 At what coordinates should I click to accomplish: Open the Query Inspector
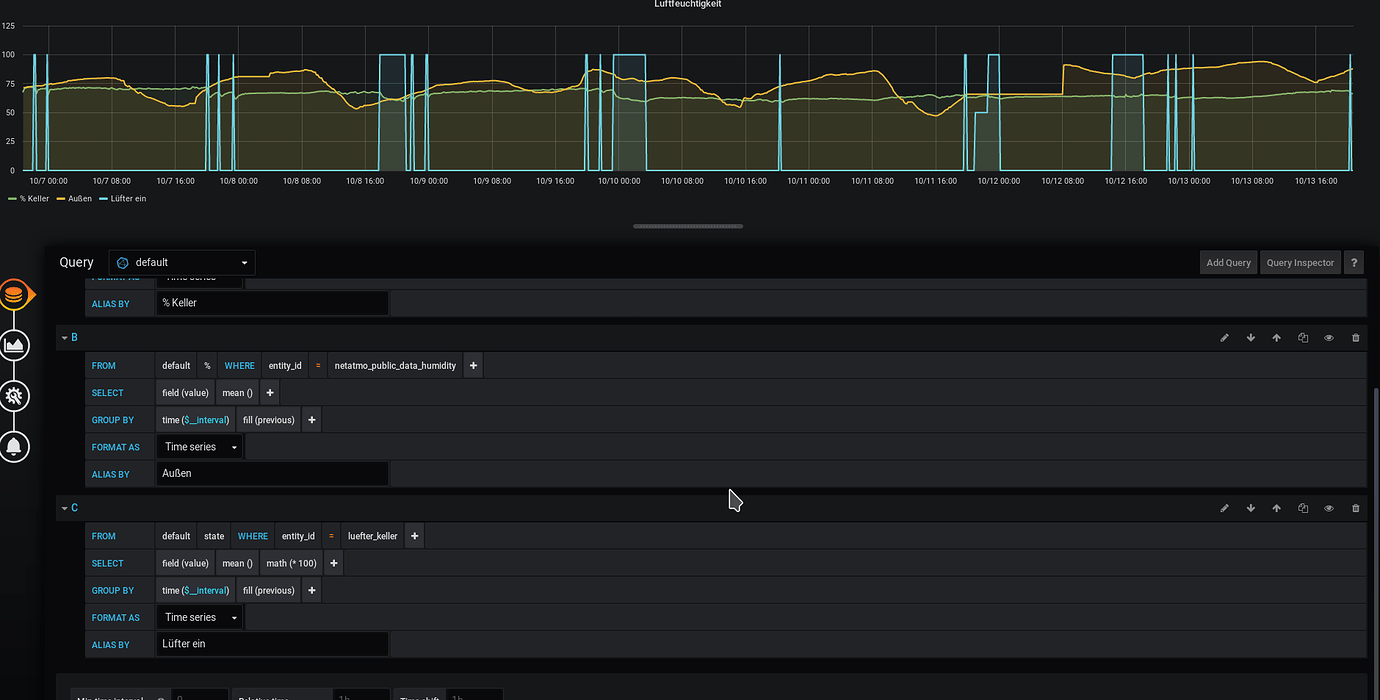(x=1299, y=262)
